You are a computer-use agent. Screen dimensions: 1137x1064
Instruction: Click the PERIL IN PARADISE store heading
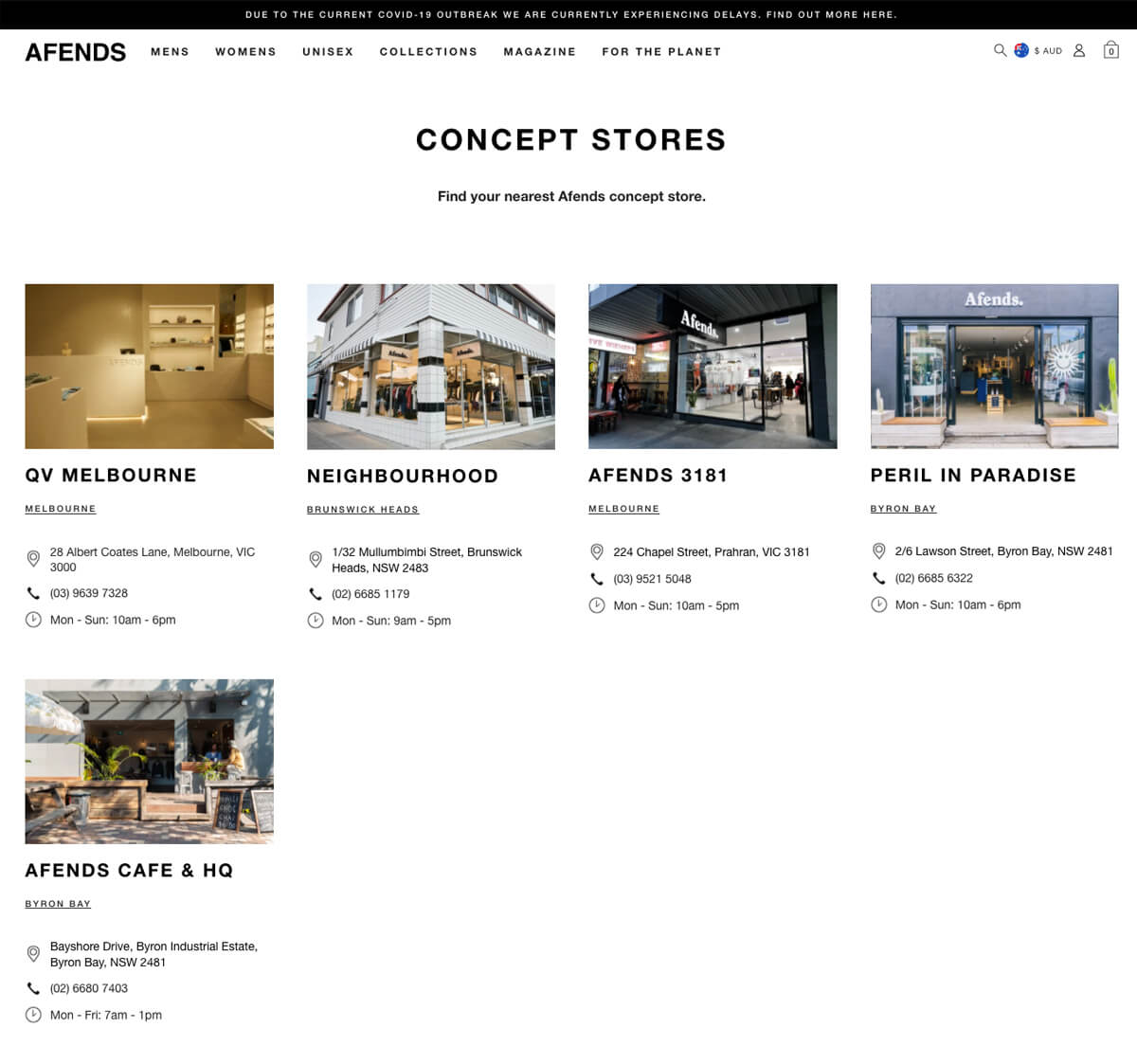coord(973,476)
